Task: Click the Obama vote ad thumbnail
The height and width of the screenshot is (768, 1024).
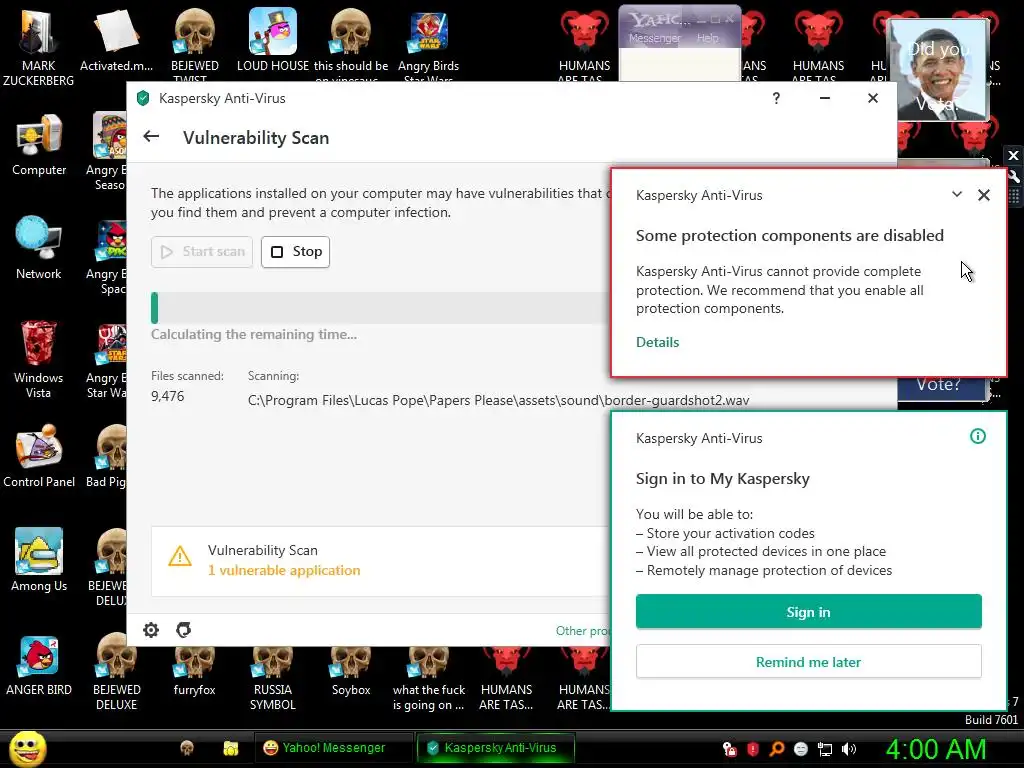Action: pos(938,70)
